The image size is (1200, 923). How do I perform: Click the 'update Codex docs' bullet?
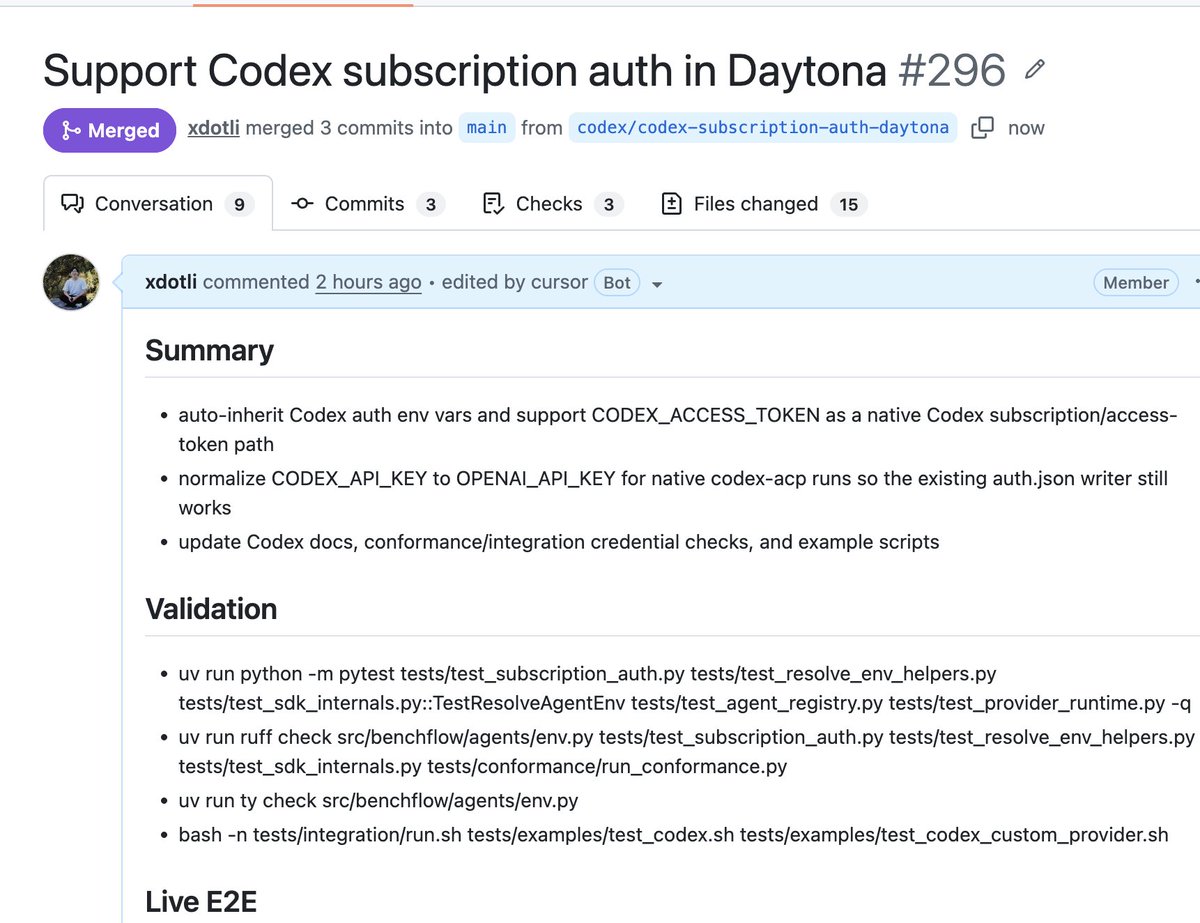click(558, 542)
